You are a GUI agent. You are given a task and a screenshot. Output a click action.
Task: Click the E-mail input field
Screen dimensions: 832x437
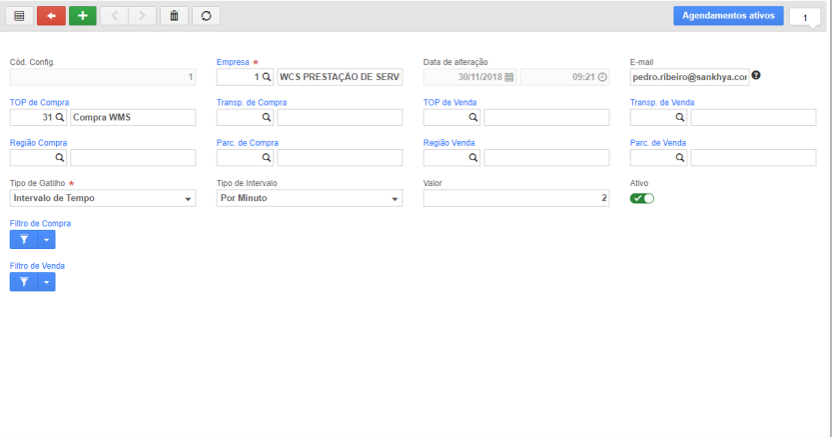(x=690, y=77)
